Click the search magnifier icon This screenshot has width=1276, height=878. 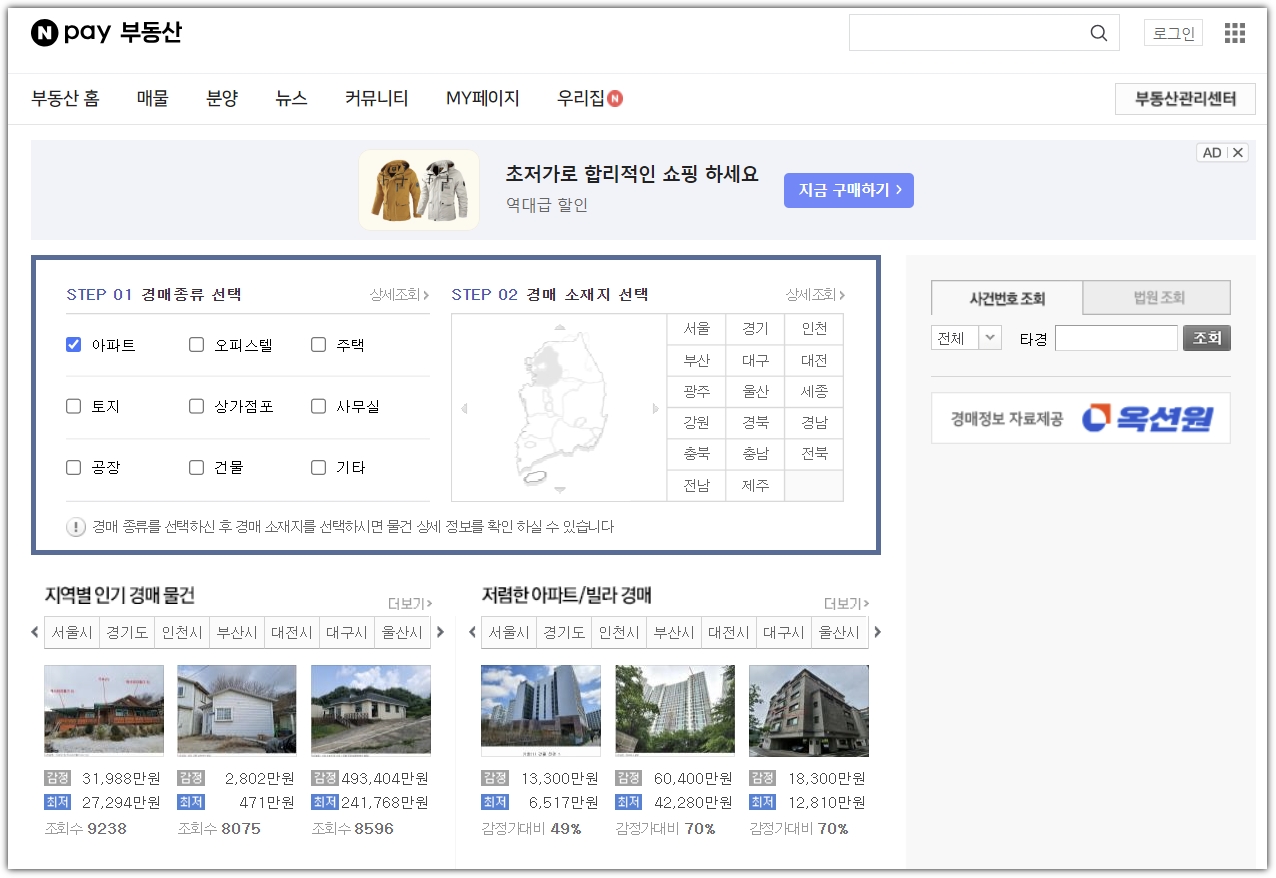click(x=1098, y=33)
